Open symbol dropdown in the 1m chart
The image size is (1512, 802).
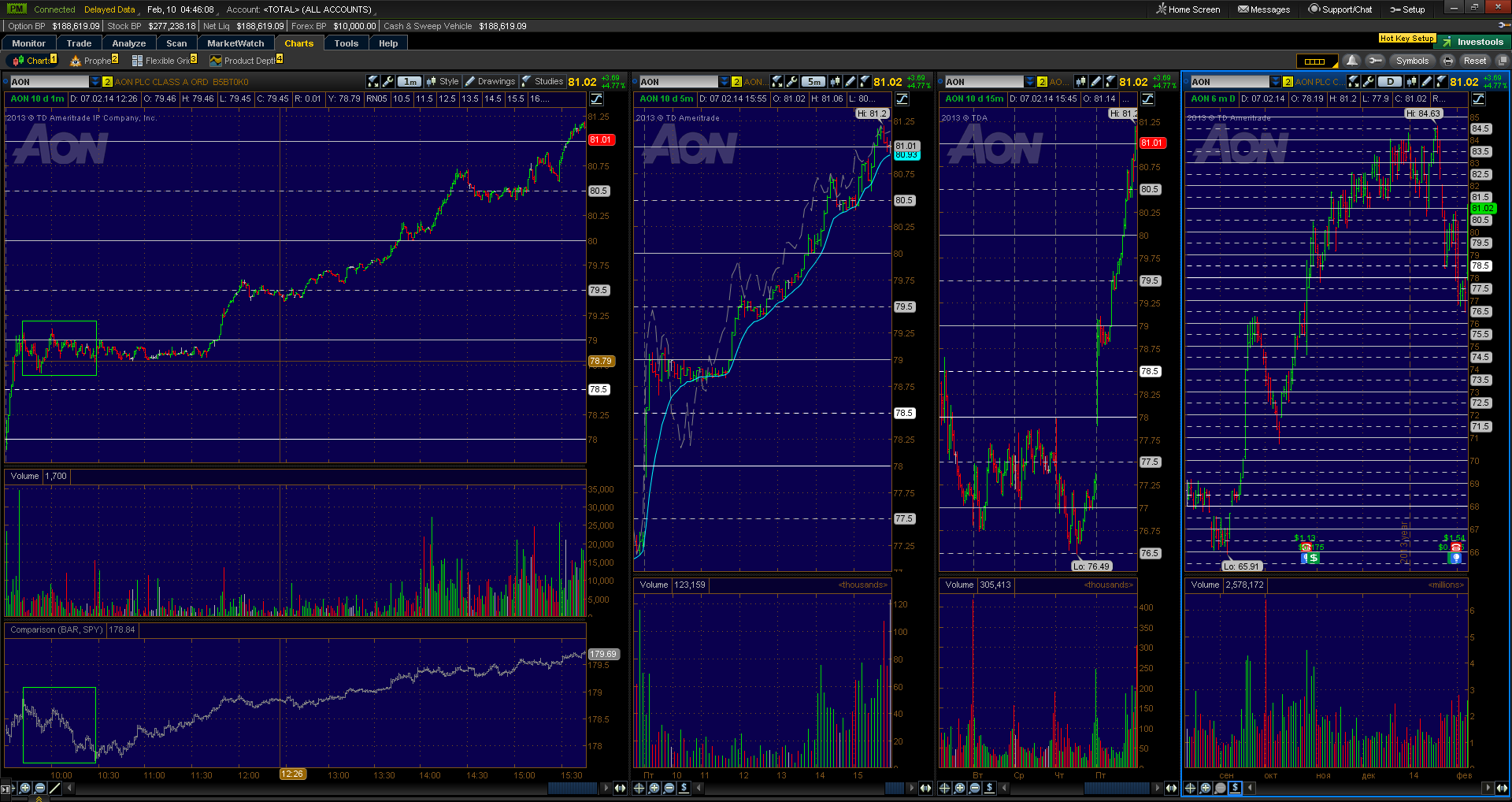click(x=95, y=82)
